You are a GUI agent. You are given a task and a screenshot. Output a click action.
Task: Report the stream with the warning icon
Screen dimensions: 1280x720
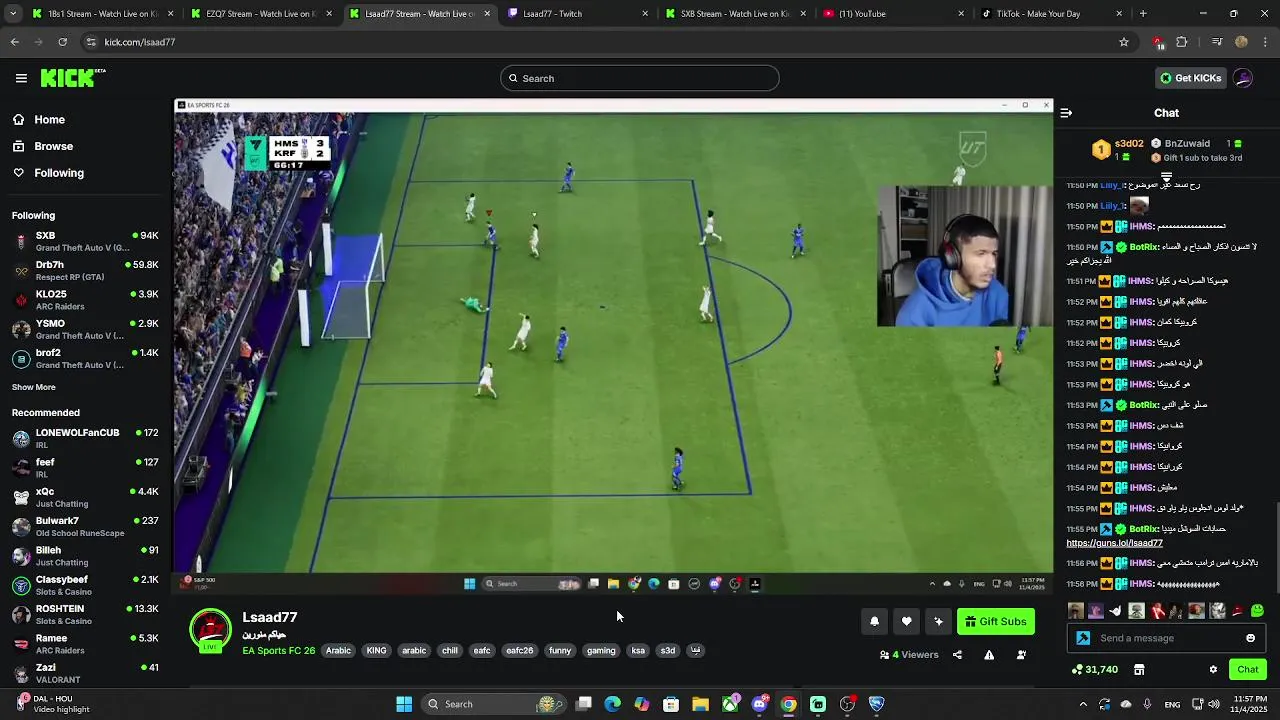(x=989, y=655)
